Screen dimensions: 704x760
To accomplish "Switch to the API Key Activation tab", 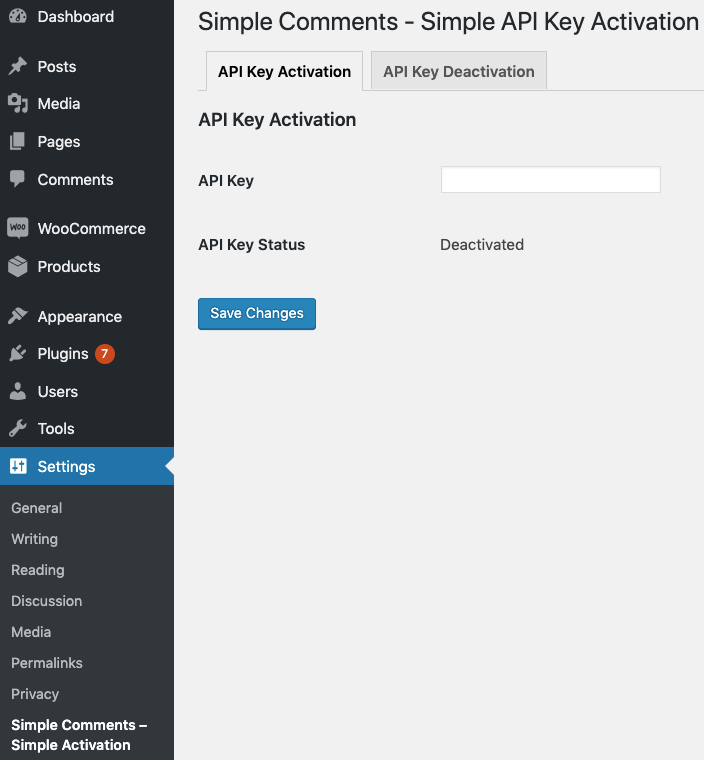I will 284,71.
